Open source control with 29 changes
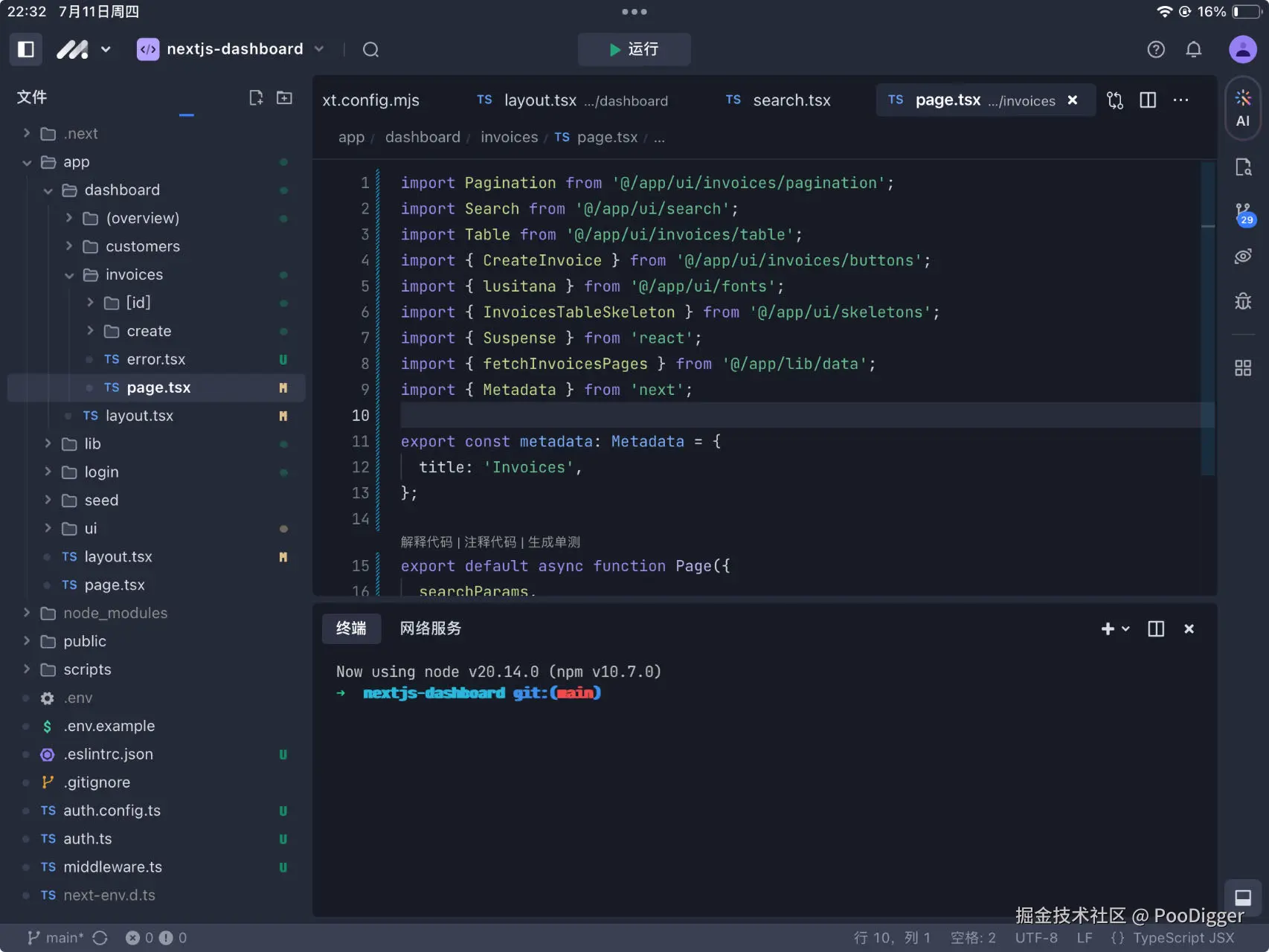This screenshot has width=1269, height=952. 1243,213
